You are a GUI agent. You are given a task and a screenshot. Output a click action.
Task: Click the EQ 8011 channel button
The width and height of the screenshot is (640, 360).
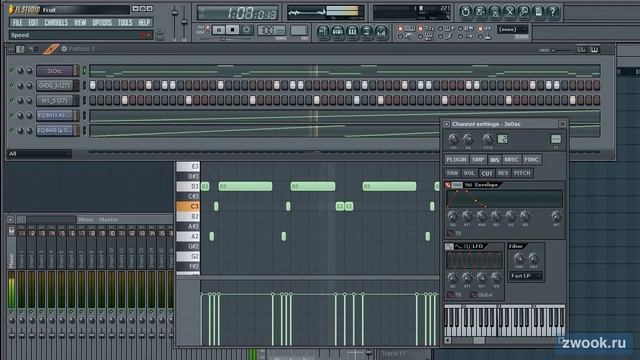55,115
